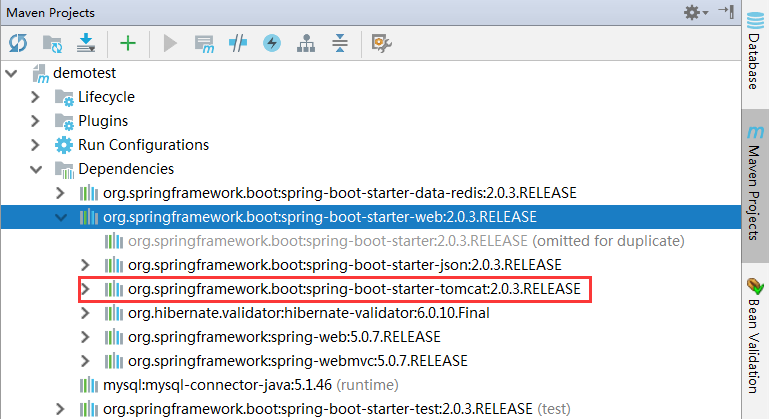
Task: Expand spring-webmvc 5.0.7 dependency
Action: point(85,361)
